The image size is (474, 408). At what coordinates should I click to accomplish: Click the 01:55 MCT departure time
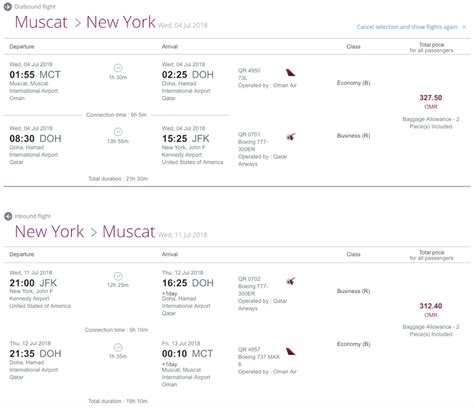pyautogui.click(x=35, y=75)
